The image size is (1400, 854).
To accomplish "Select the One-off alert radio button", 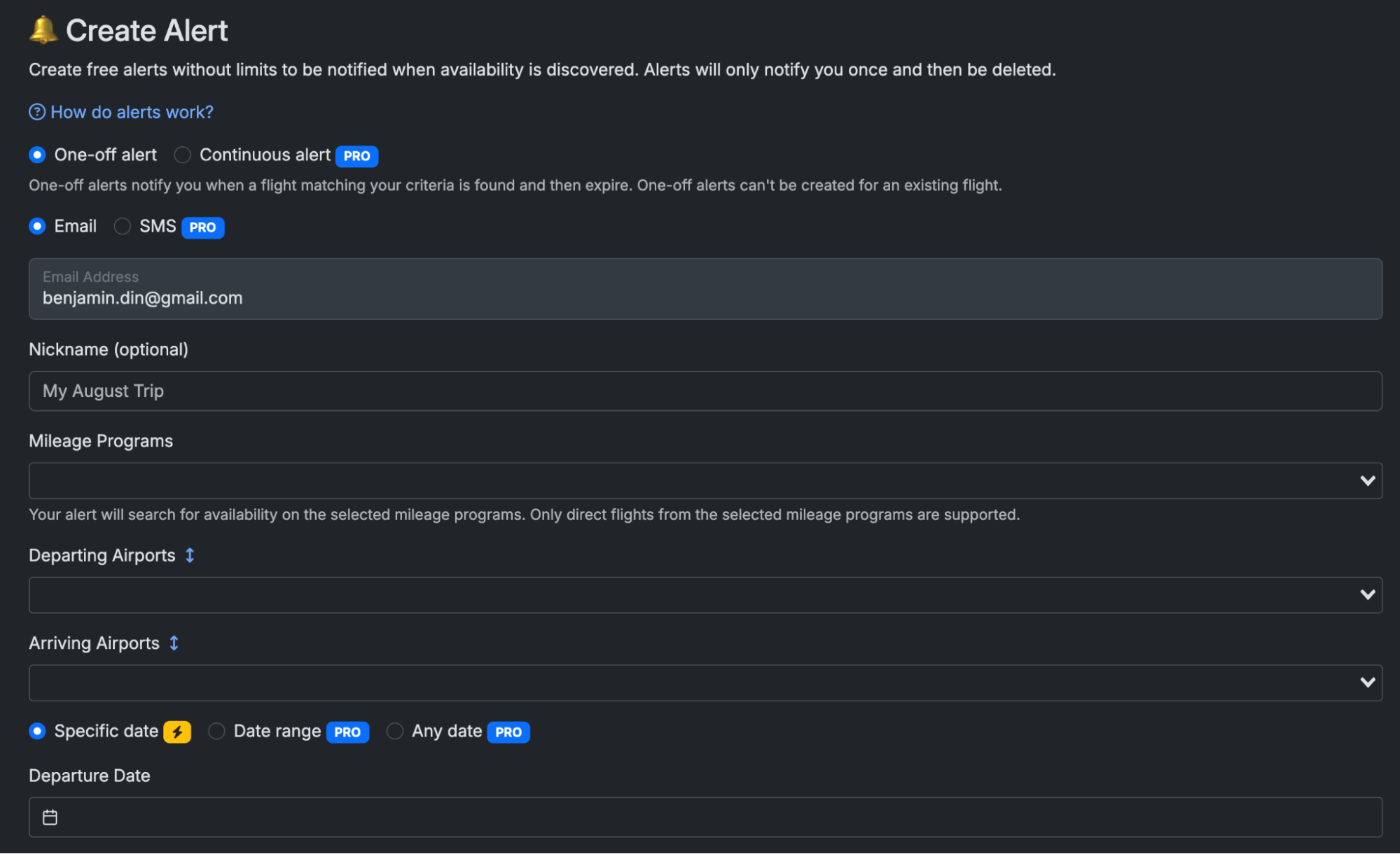I will click(38, 155).
